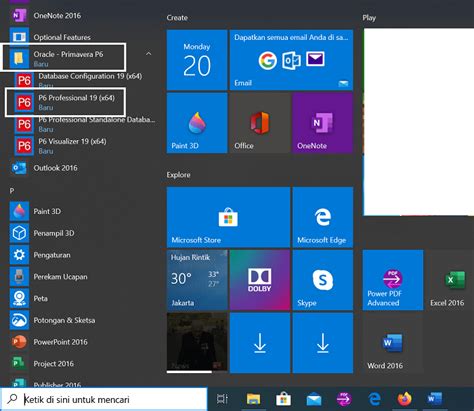The image size is (474, 411).
Task: Click the Play group heading
Action: [x=369, y=18]
